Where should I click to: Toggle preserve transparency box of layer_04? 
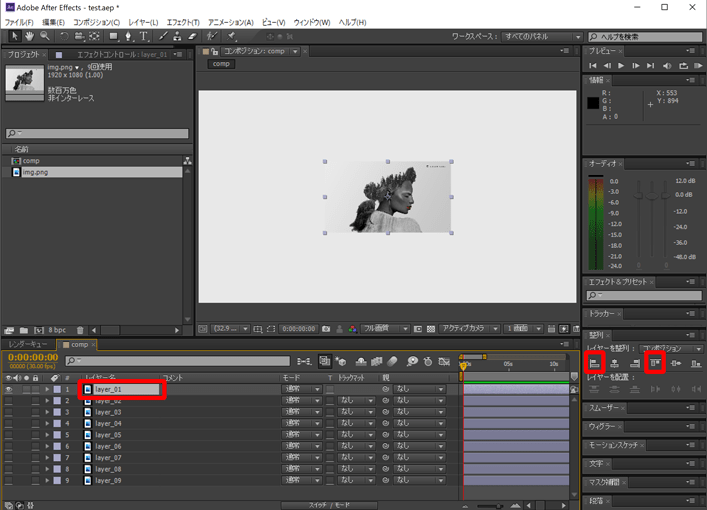(331, 423)
